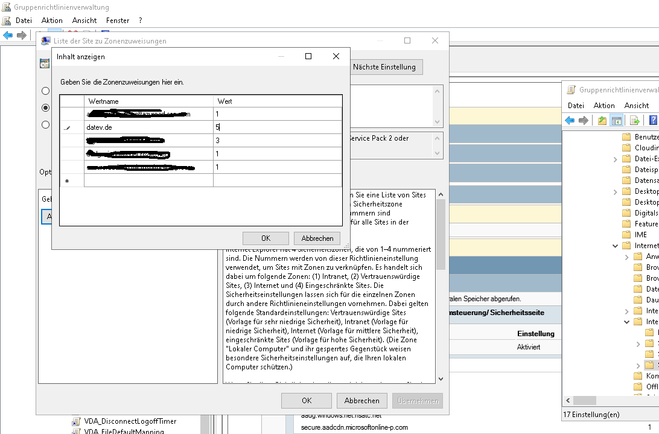Open the Ansicht menu in main window
Screen dimensions: 659x434
click(85, 20)
